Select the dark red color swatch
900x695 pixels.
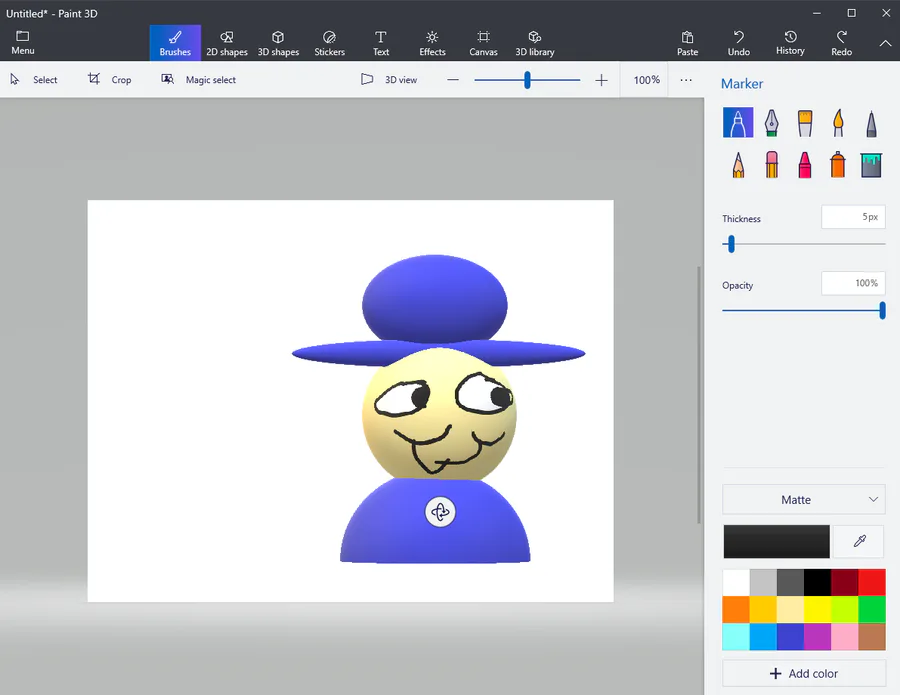[844, 583]
